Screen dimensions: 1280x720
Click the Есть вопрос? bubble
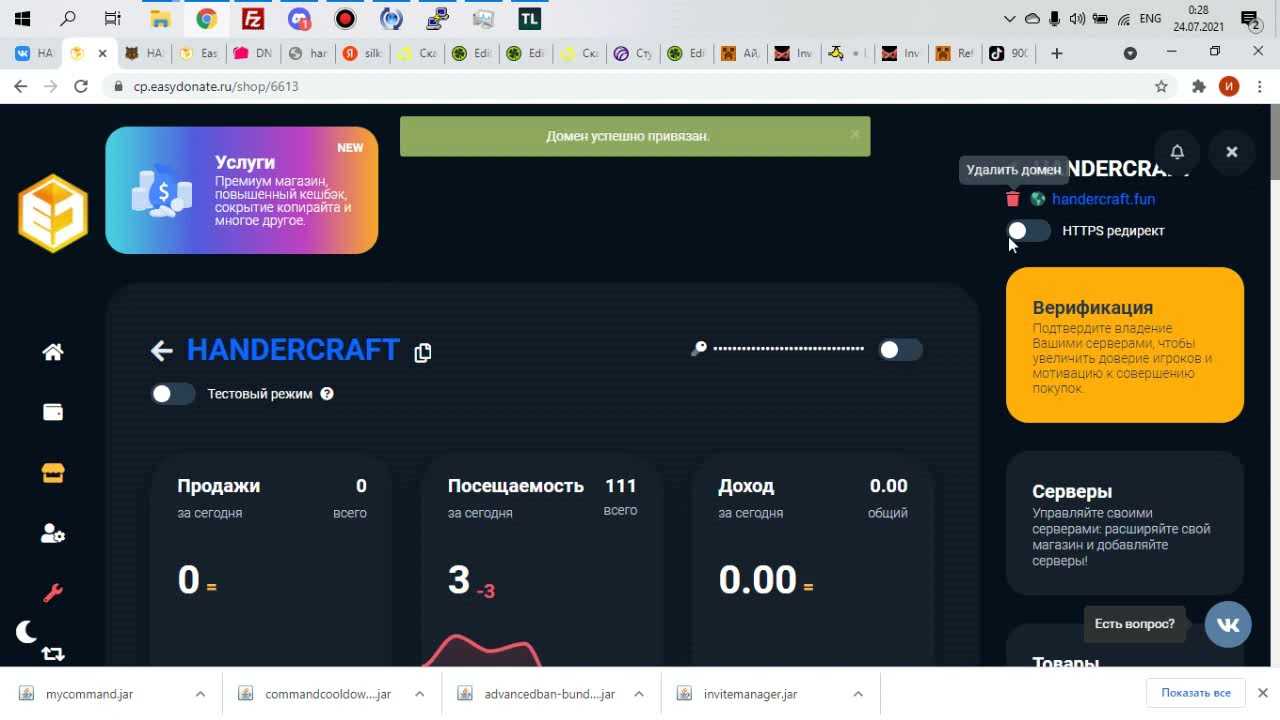[1134, 624]
